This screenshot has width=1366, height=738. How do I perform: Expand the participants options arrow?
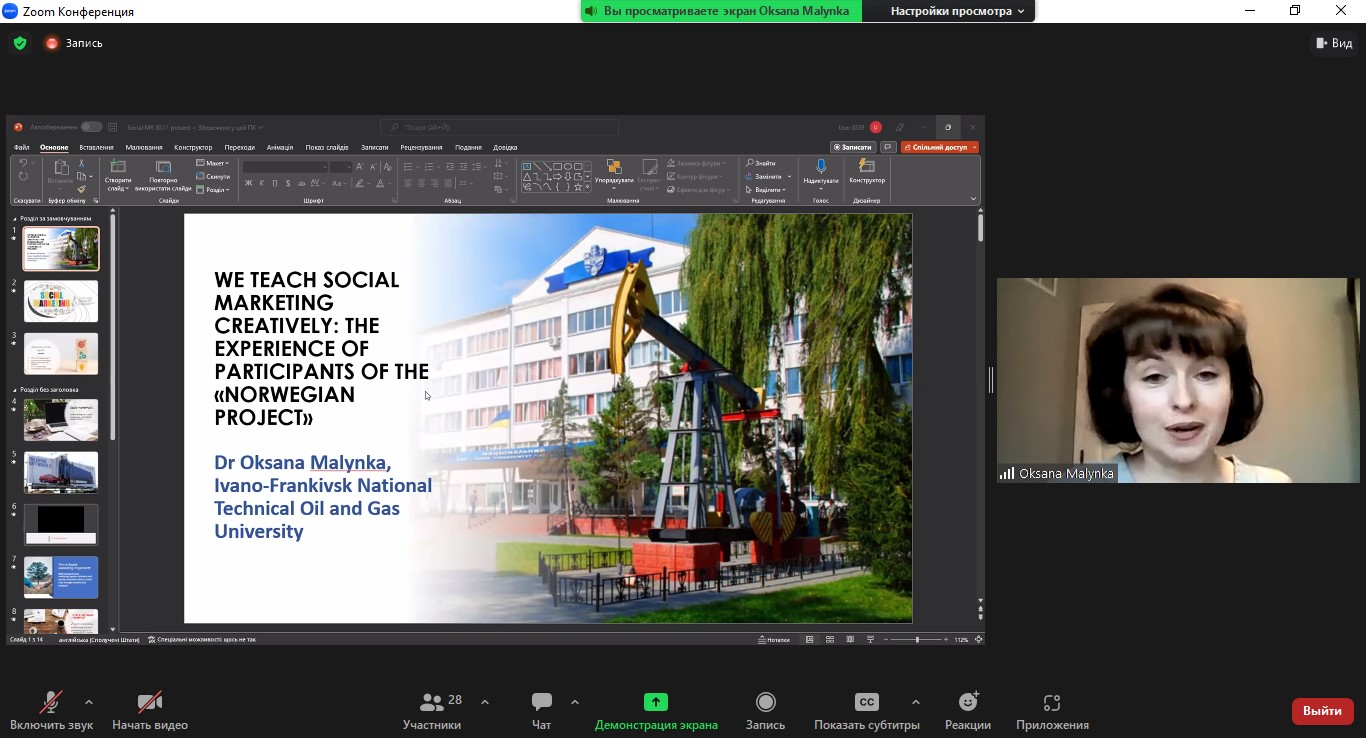pyautogui.click(x=485, y=702)
